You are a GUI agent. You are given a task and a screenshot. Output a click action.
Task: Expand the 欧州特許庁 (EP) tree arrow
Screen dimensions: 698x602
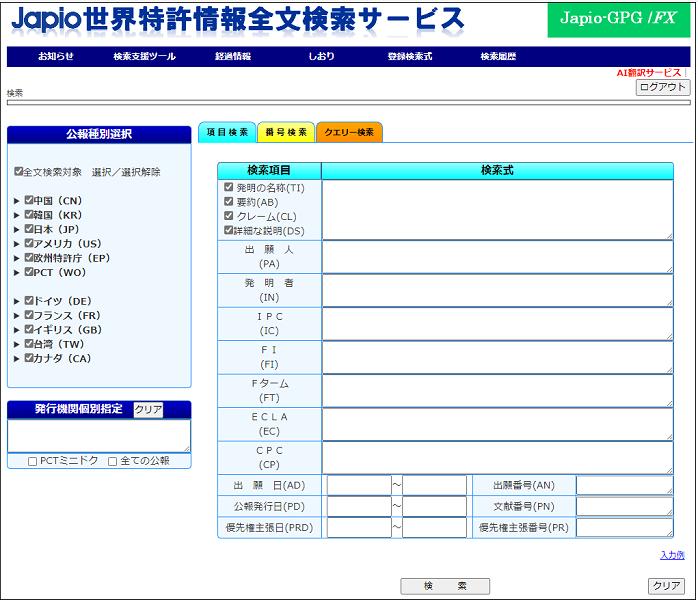click(16, 258)
